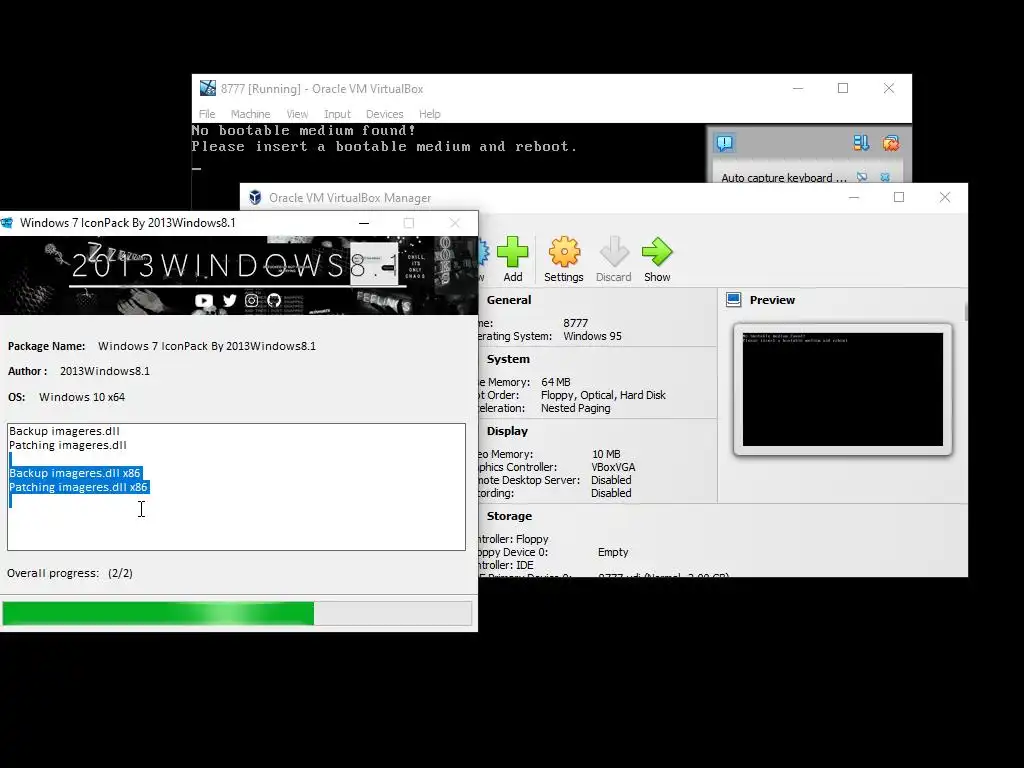1024x768 pixels.
Task: Open Machine menu in VM window
Action: tap(250, 114)
